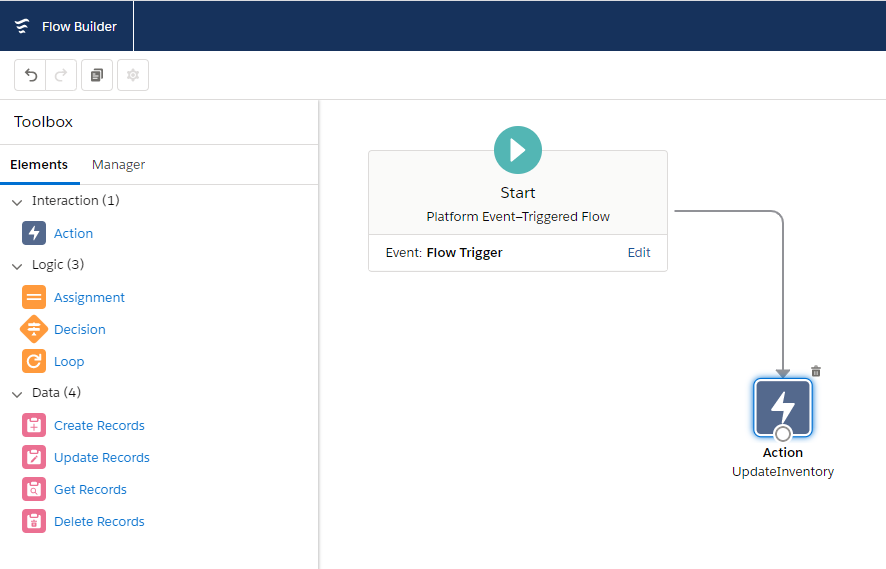Click the copy elements toolbar button
This screenshot has width=886, height=569.
pyautogui.click(x=96, y=75)
